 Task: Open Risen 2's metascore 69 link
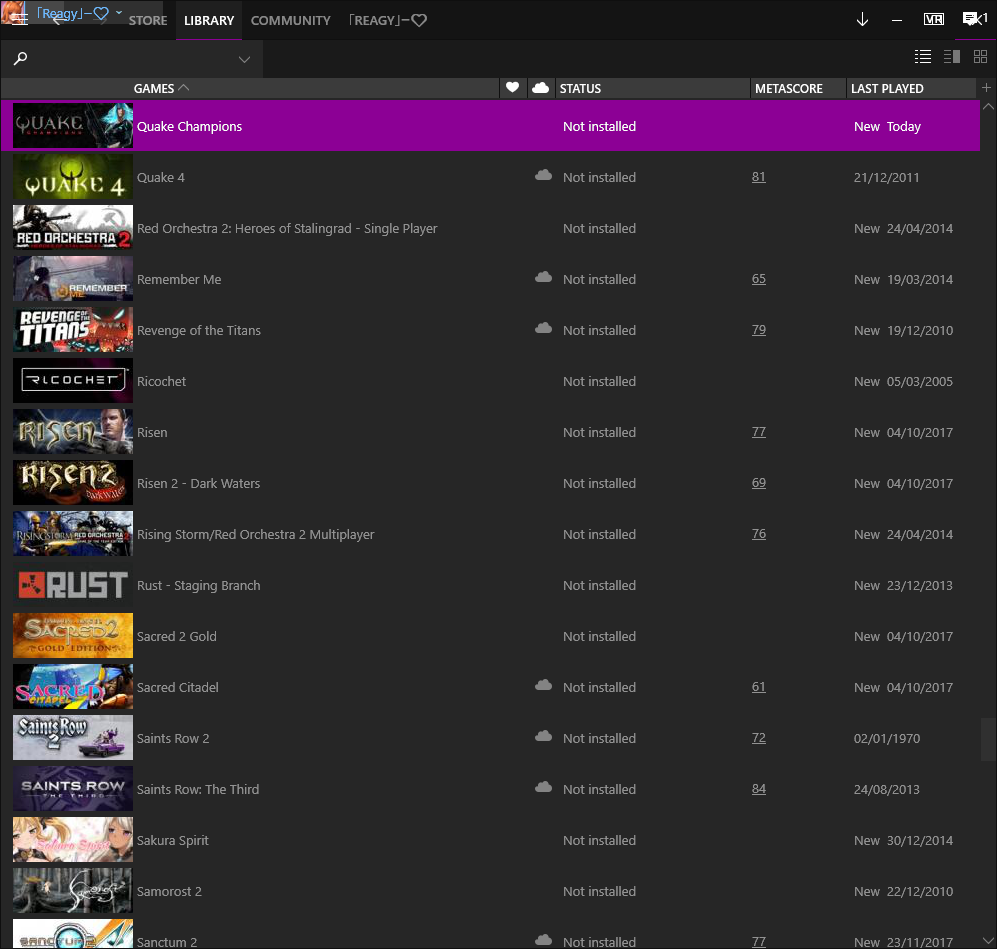759,482
